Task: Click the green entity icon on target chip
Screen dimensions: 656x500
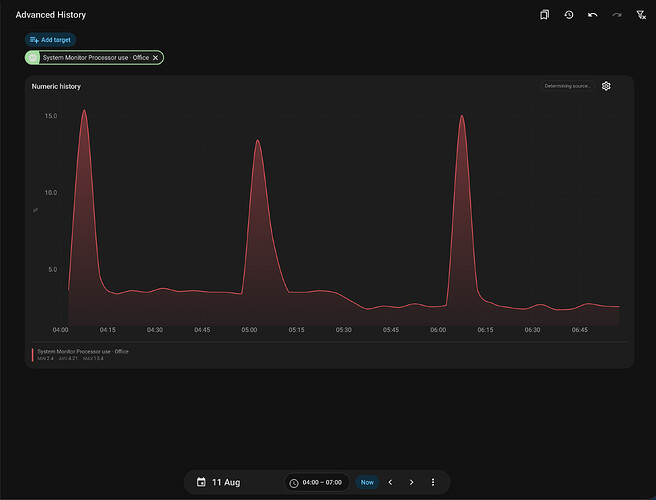Action: pos(33,58)
